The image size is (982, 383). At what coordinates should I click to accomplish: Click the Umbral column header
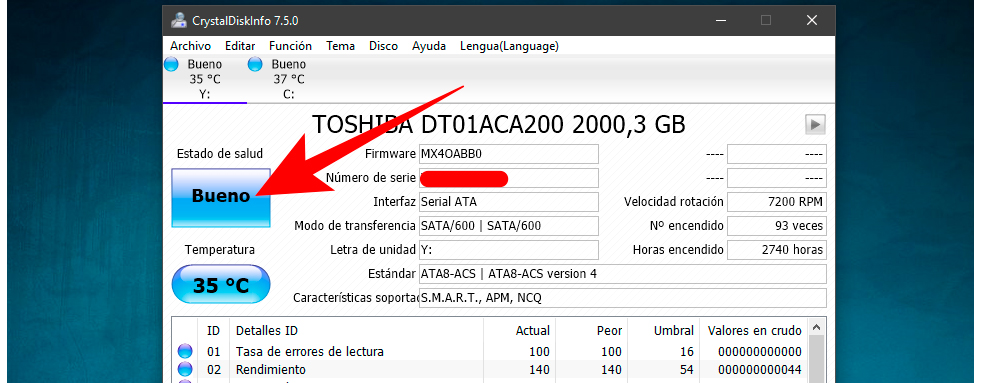[664, 330]
